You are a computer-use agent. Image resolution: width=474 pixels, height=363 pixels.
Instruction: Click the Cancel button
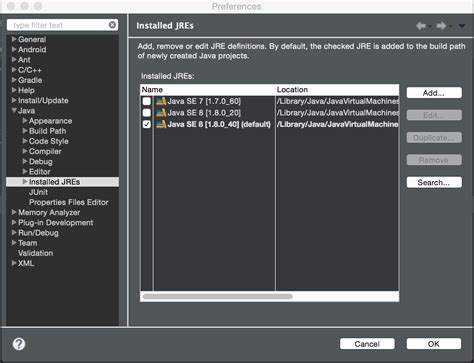(x=367, y=344)
